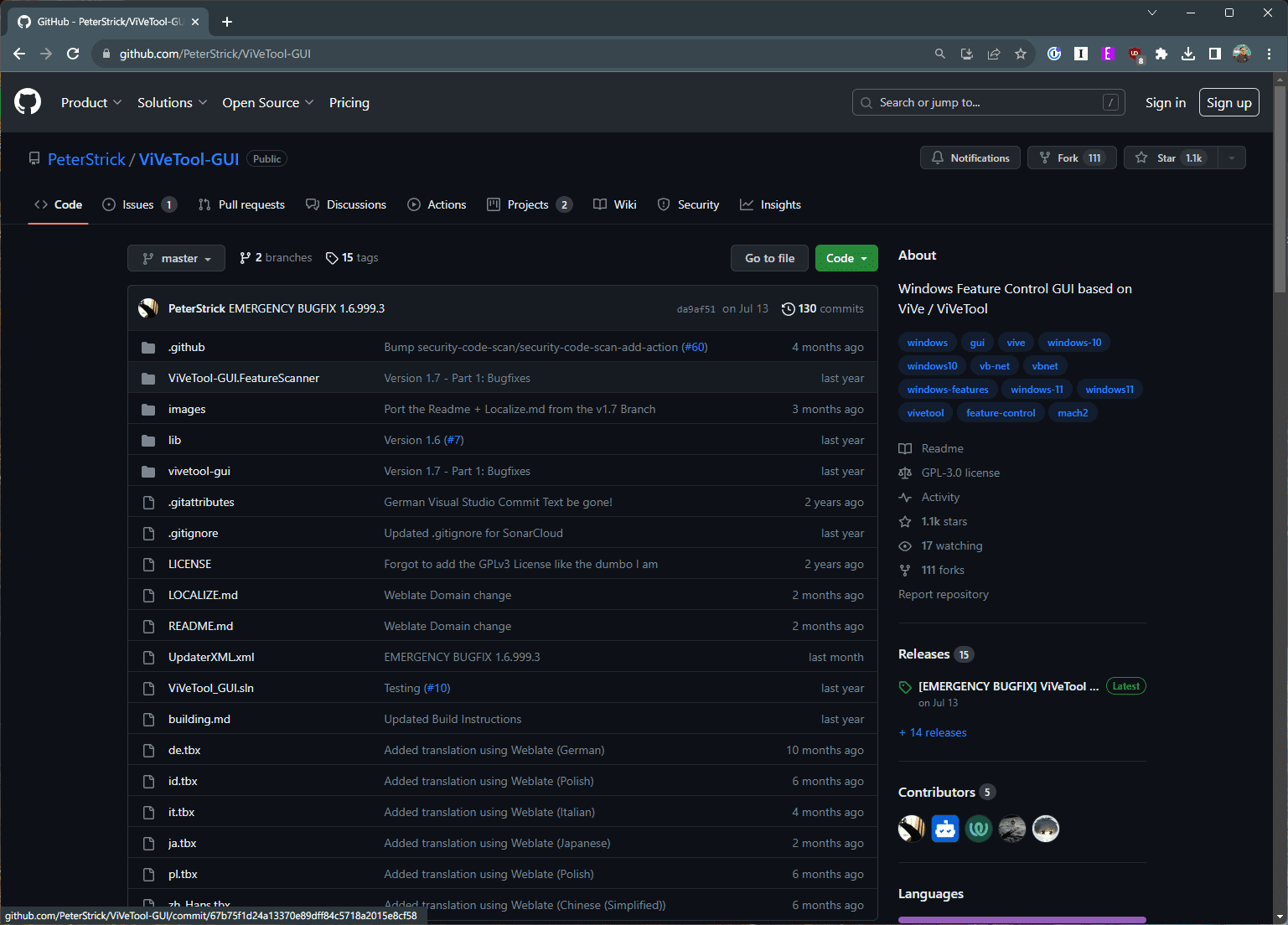
Task: Click the Sign up button
Action: [1229, 102]
